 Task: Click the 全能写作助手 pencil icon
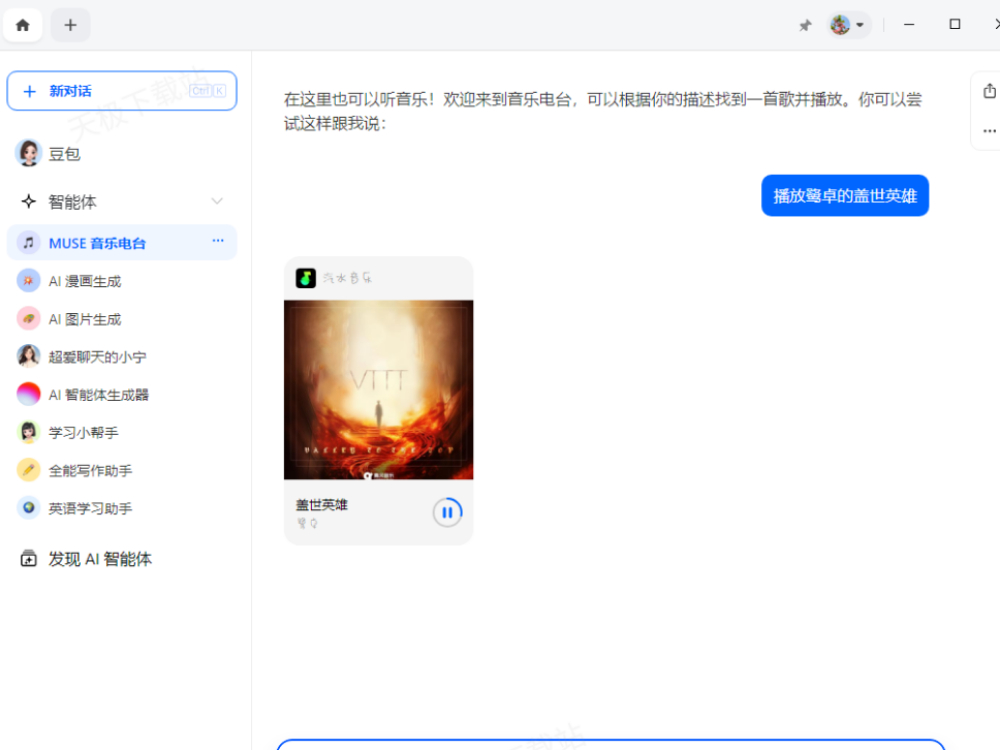click(29, 471)
